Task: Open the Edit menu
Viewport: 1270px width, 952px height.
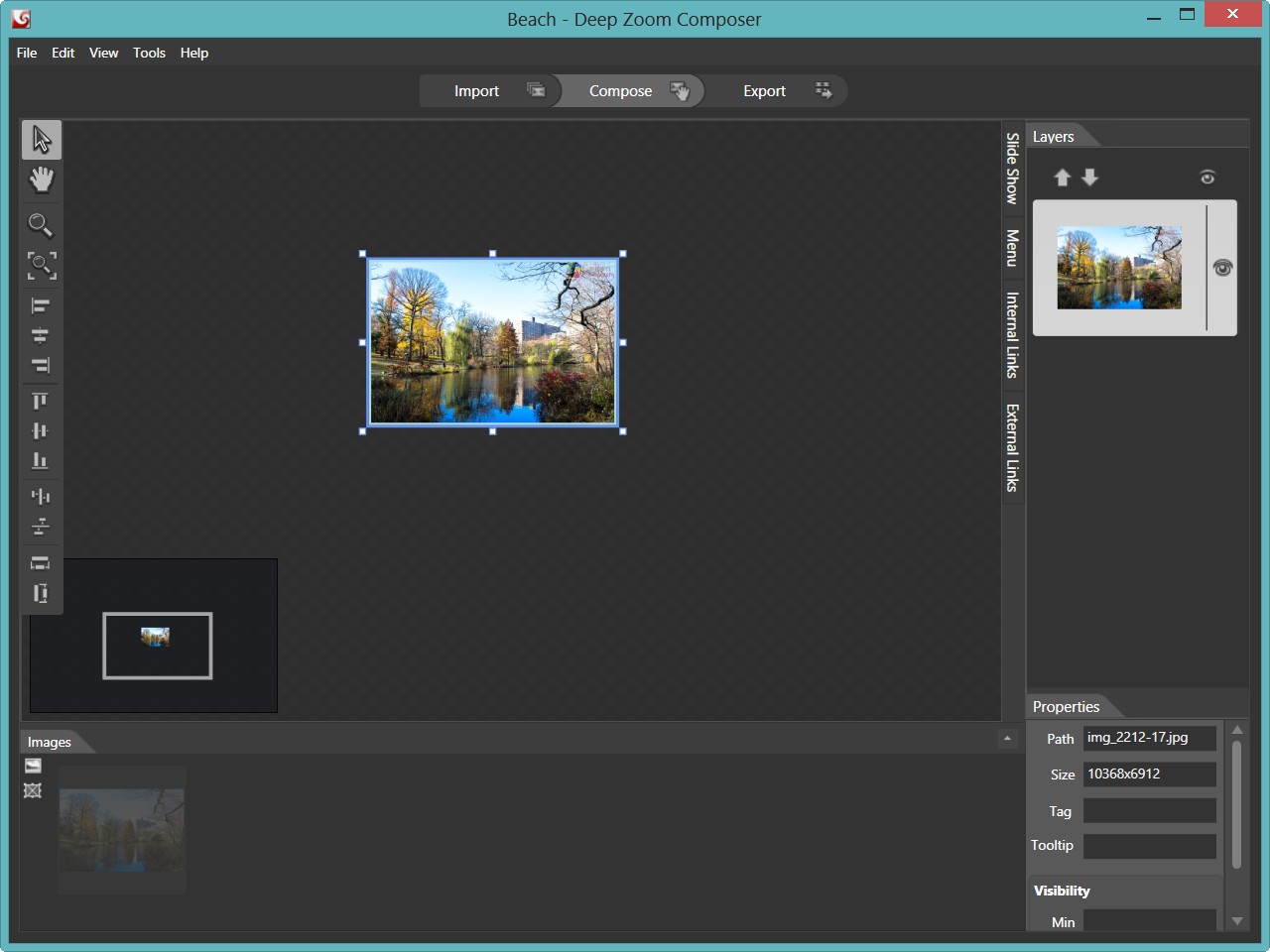Action: click(x=63, y=53)
